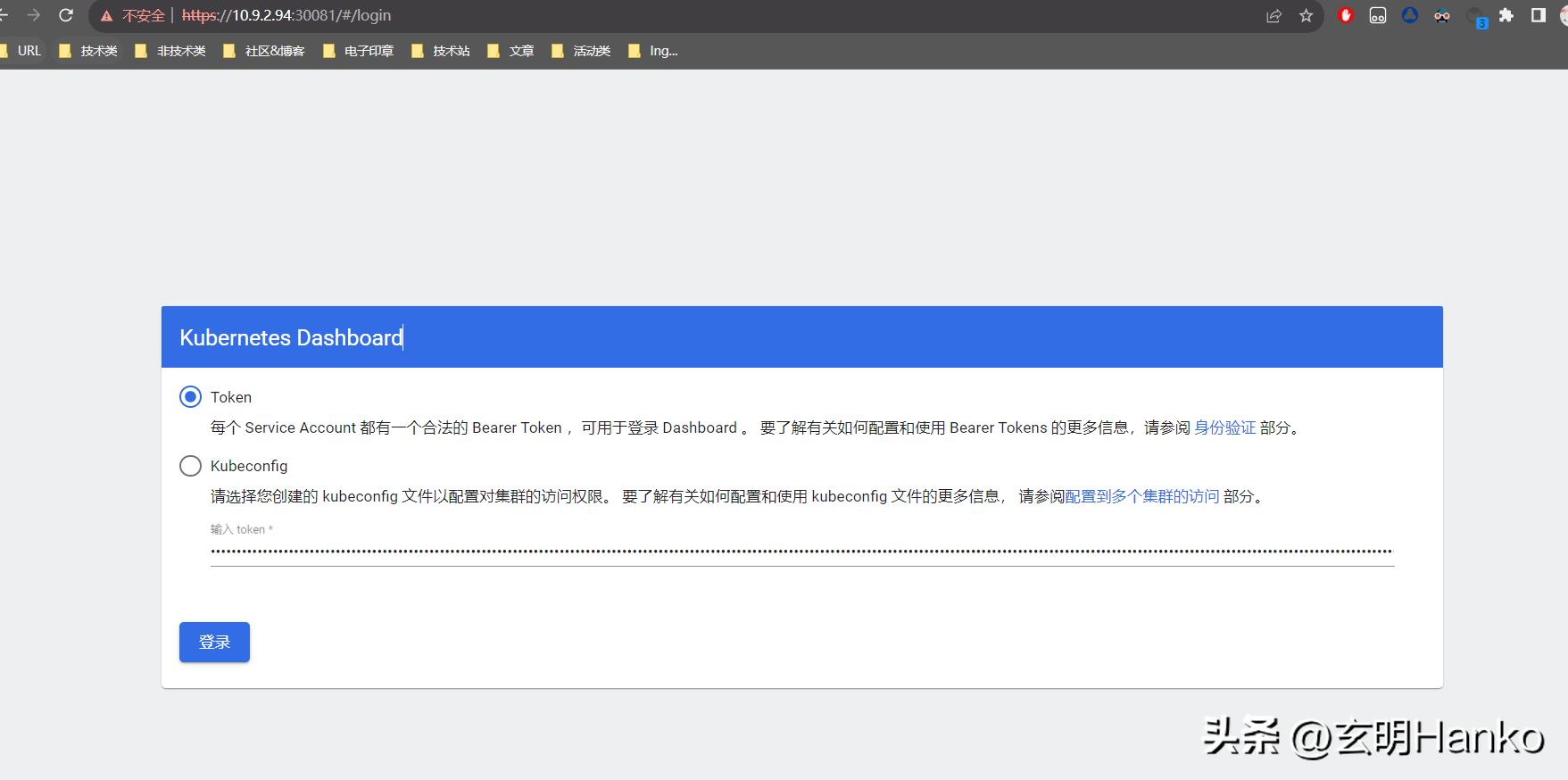This screenshot has height=780, width=1568.
Task: Open the 身份验证 documentation link
Action: (1224, 427)
